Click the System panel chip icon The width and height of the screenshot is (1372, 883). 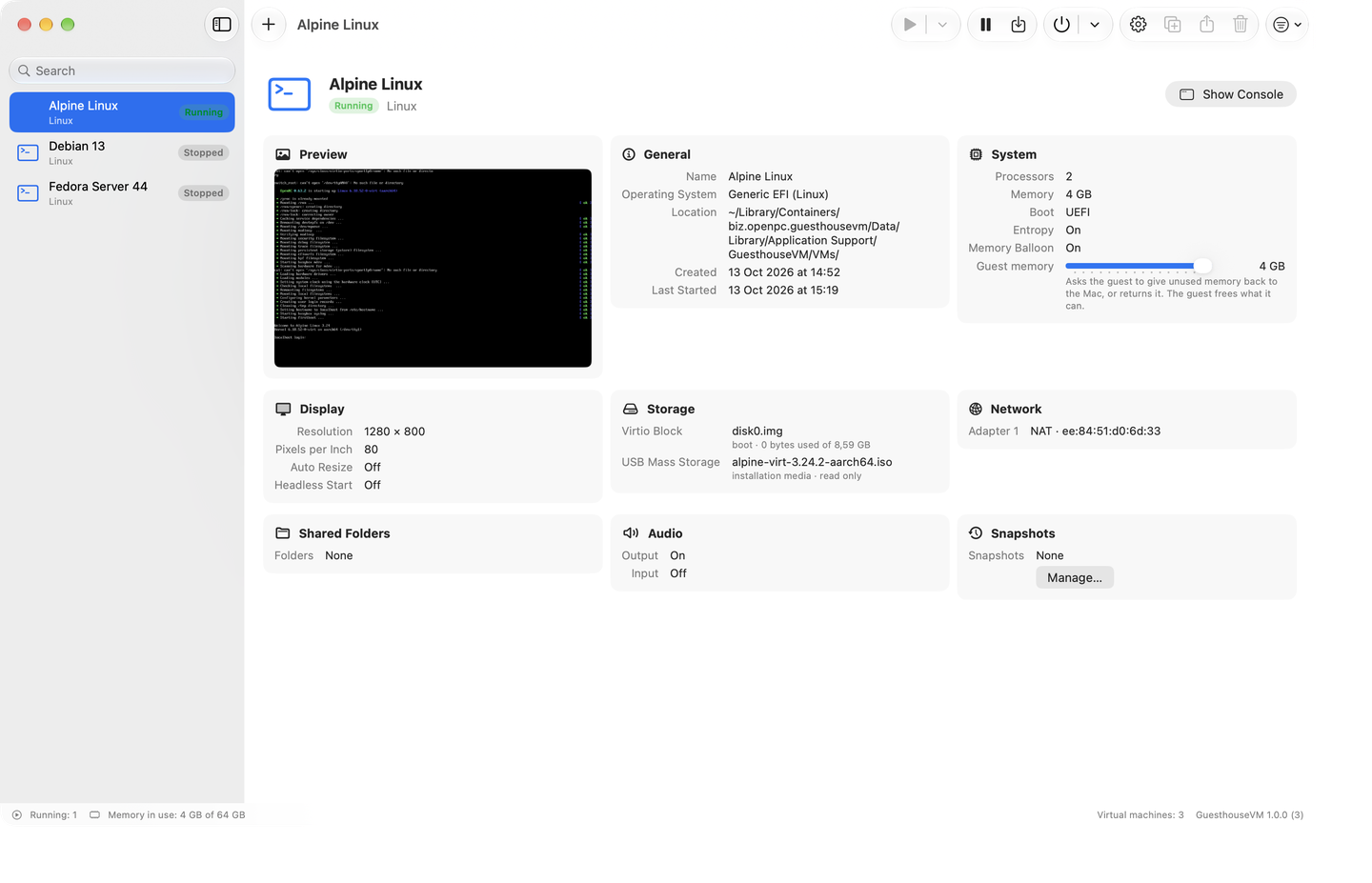[976, 154]
